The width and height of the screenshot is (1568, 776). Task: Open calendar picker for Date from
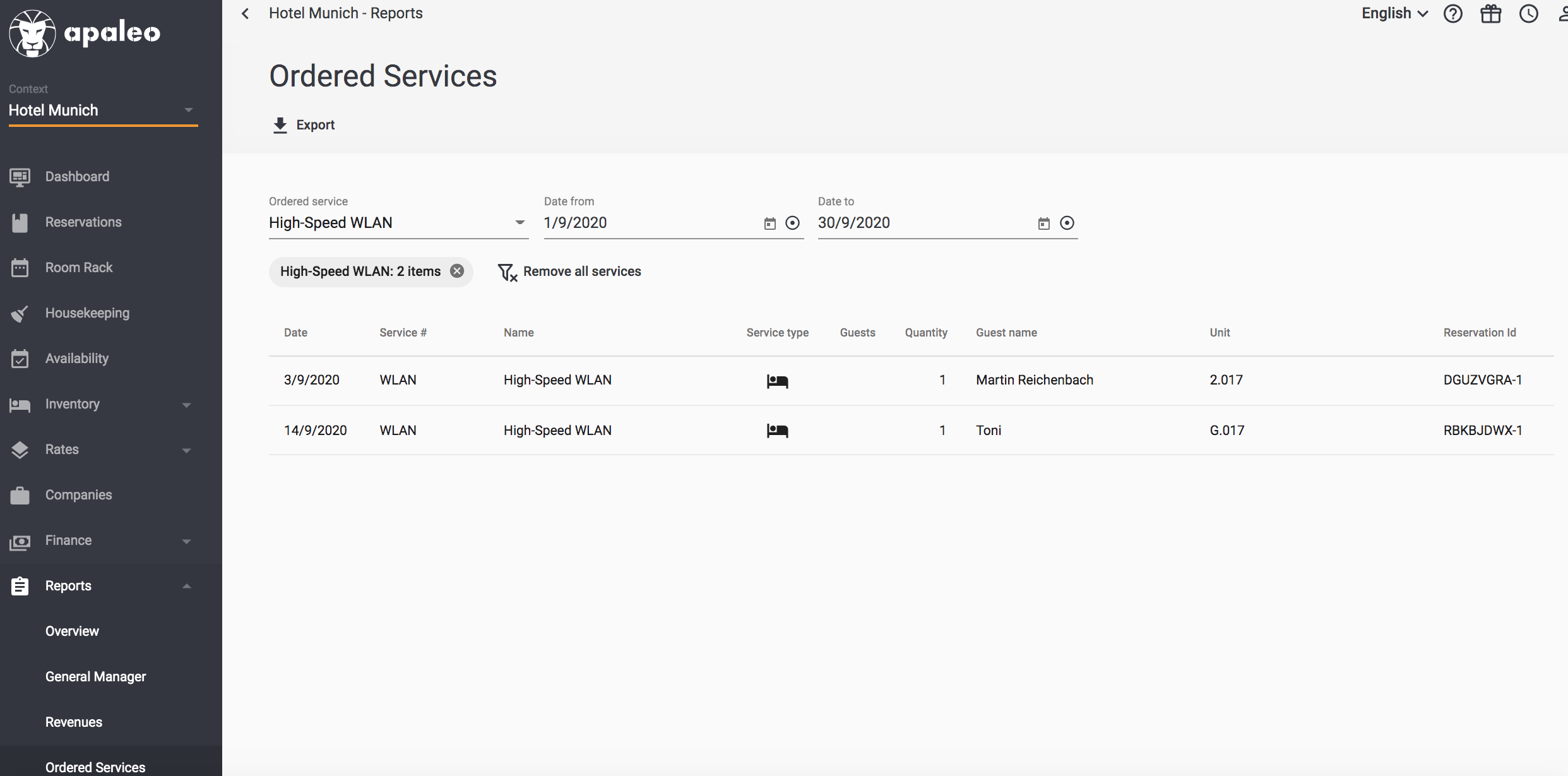click(x=769, y=224)
